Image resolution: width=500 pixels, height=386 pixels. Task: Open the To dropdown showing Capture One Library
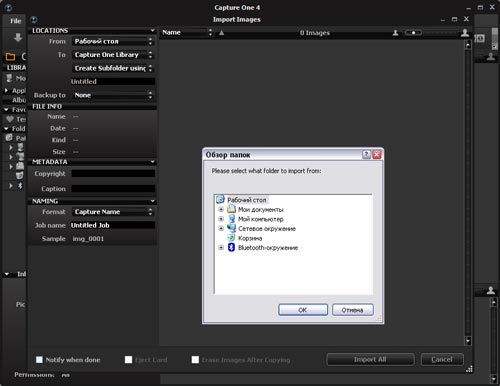point(113,55)
